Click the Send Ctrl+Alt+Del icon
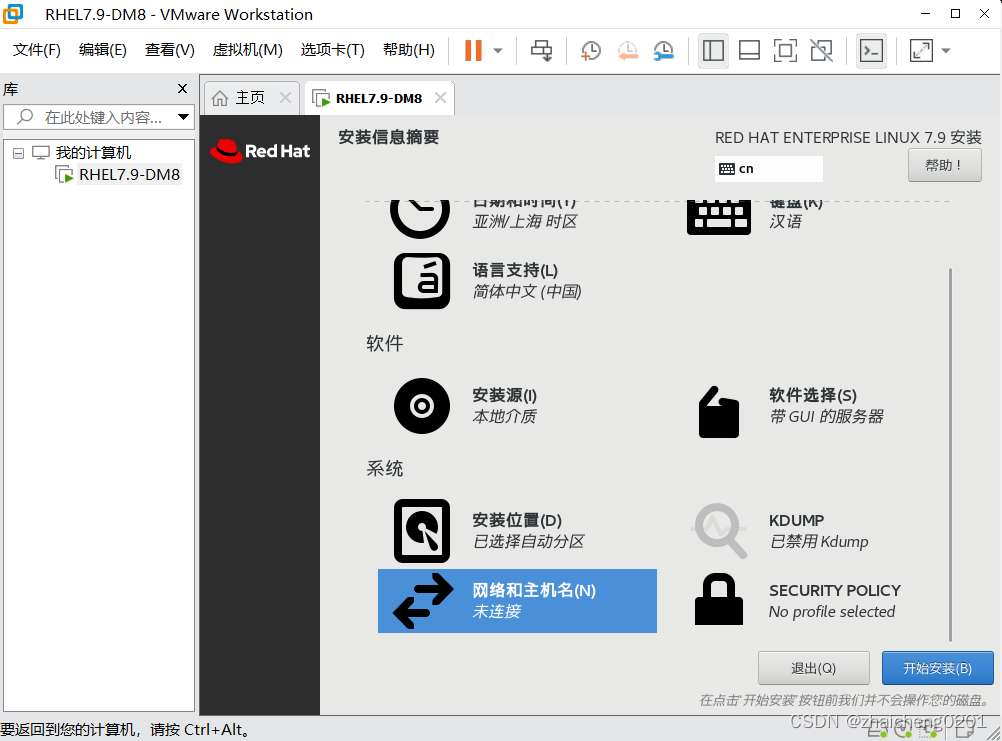Viewport: 1002px width, 741px height. coord(541,50)
